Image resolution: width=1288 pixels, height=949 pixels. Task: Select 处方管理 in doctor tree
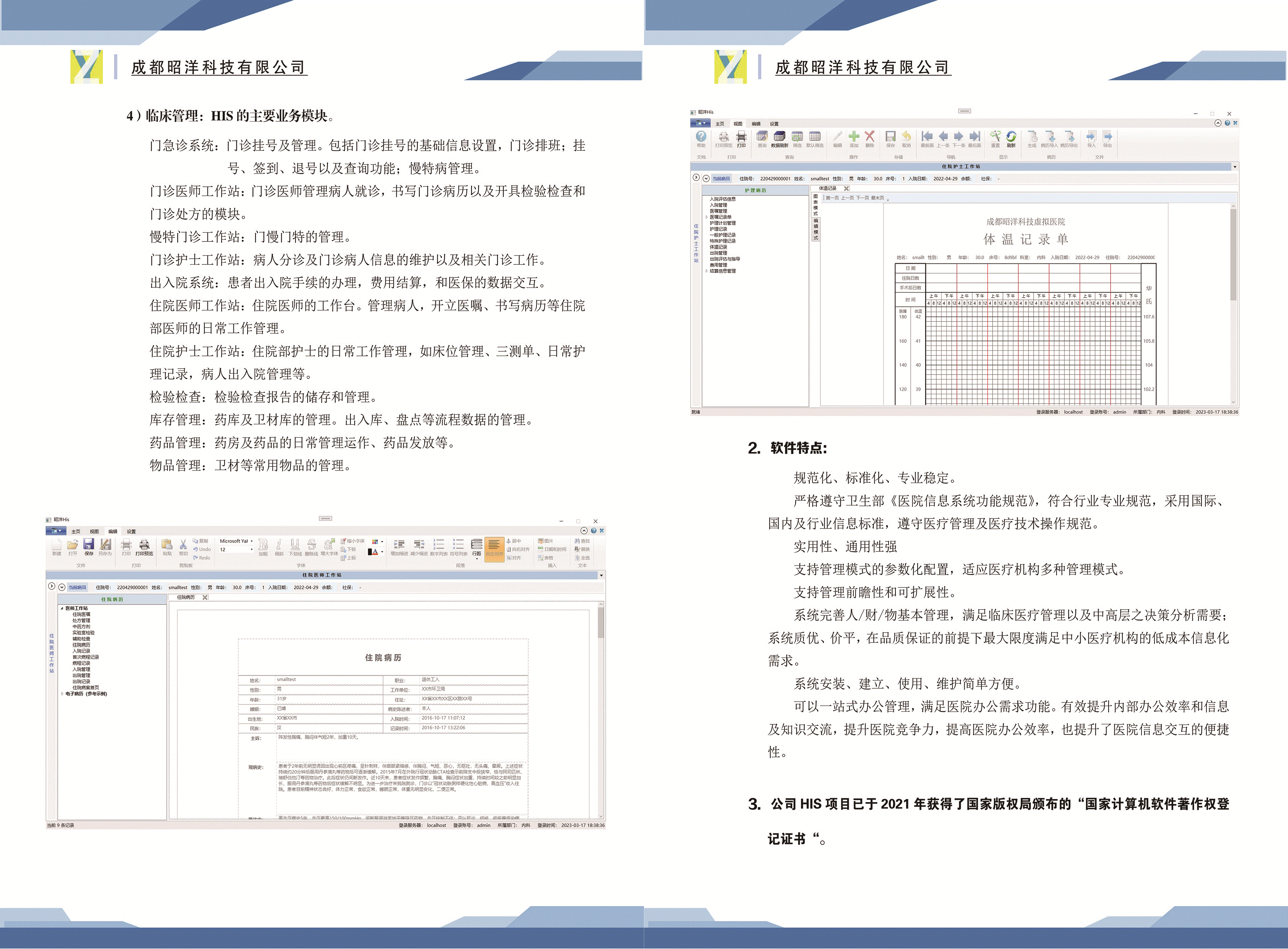click(x=81, y=620)
